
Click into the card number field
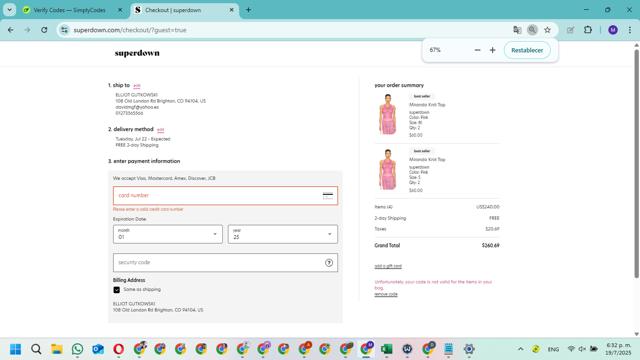coord(225,196)
